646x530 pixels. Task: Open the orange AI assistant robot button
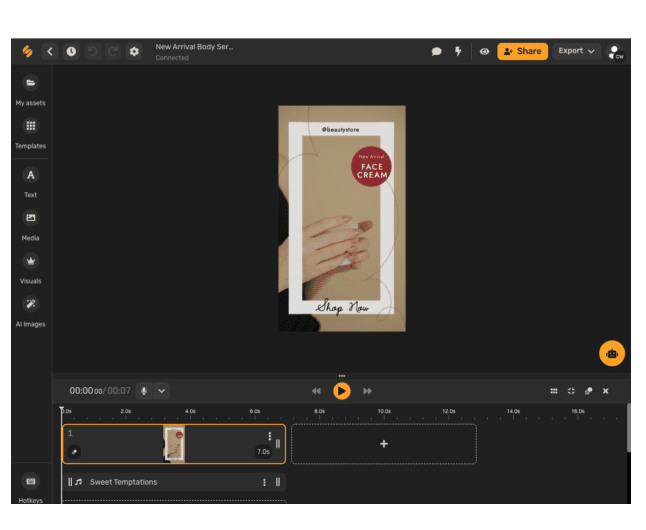[x=612, y=353]
